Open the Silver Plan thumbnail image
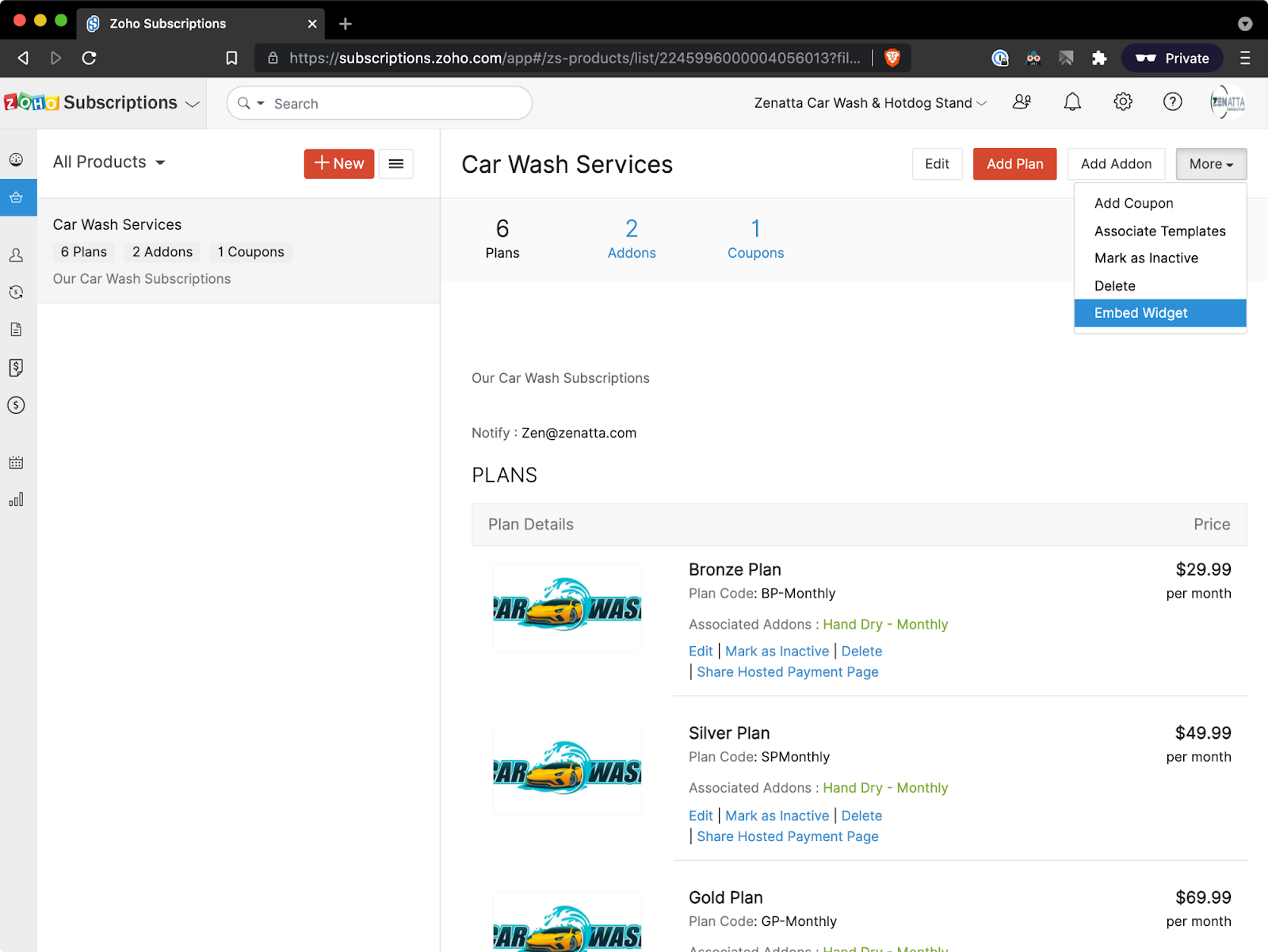 point(567,771)
